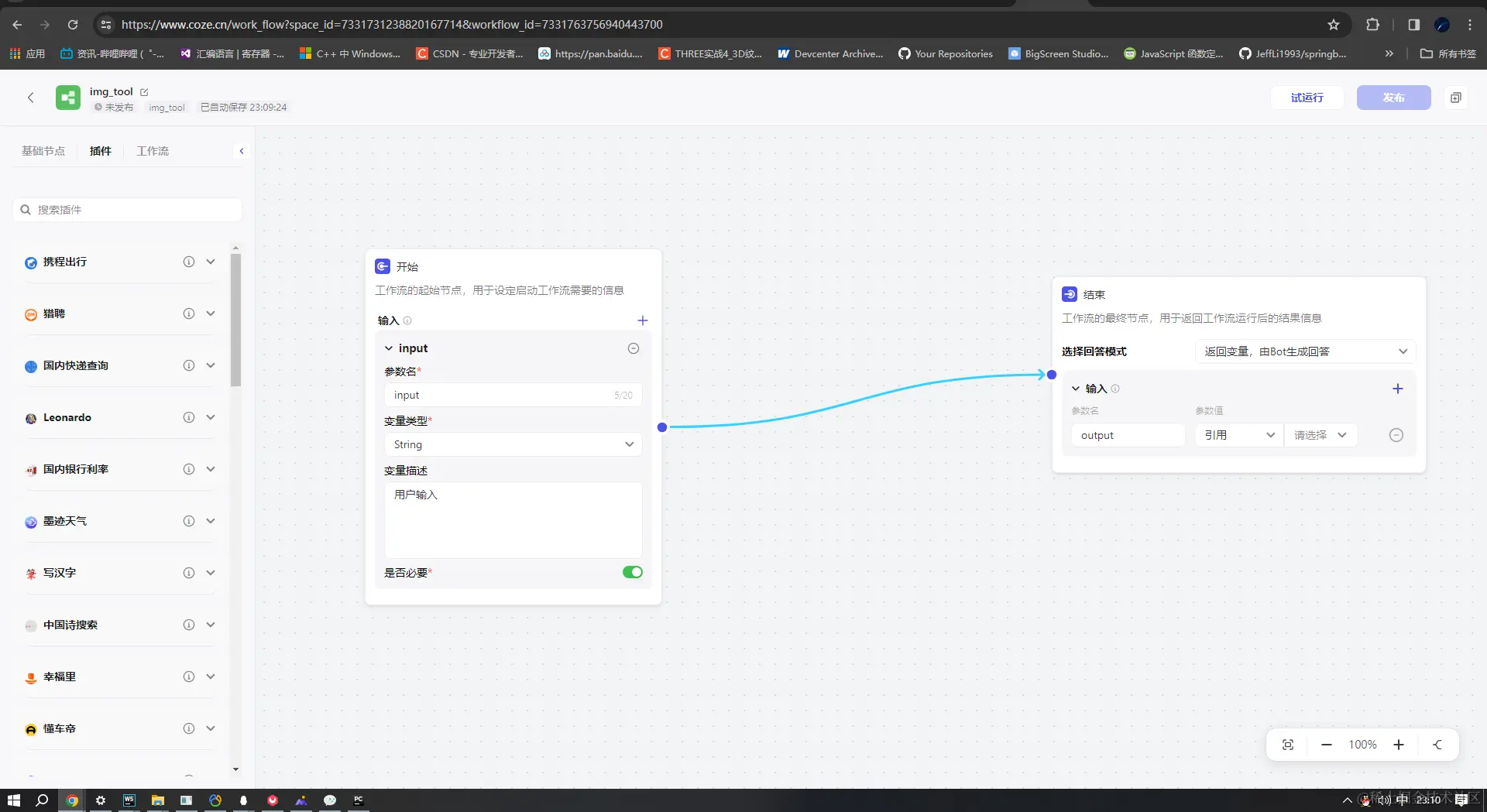Remove the output parameter from 结束 node
Viewport: 1487px width, 812px height.
point(1396,435)
